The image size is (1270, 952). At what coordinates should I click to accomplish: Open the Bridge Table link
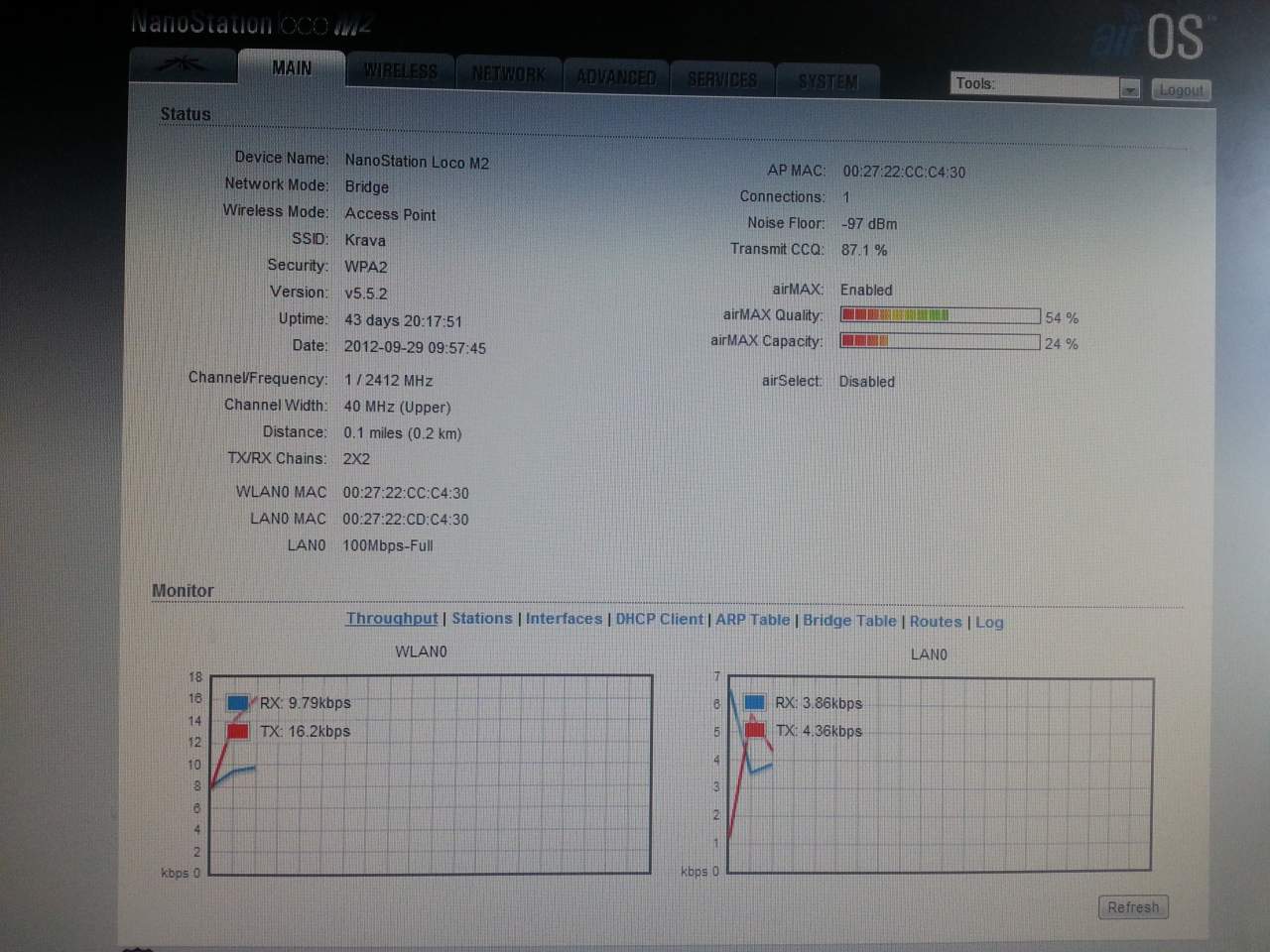(849, 621)
